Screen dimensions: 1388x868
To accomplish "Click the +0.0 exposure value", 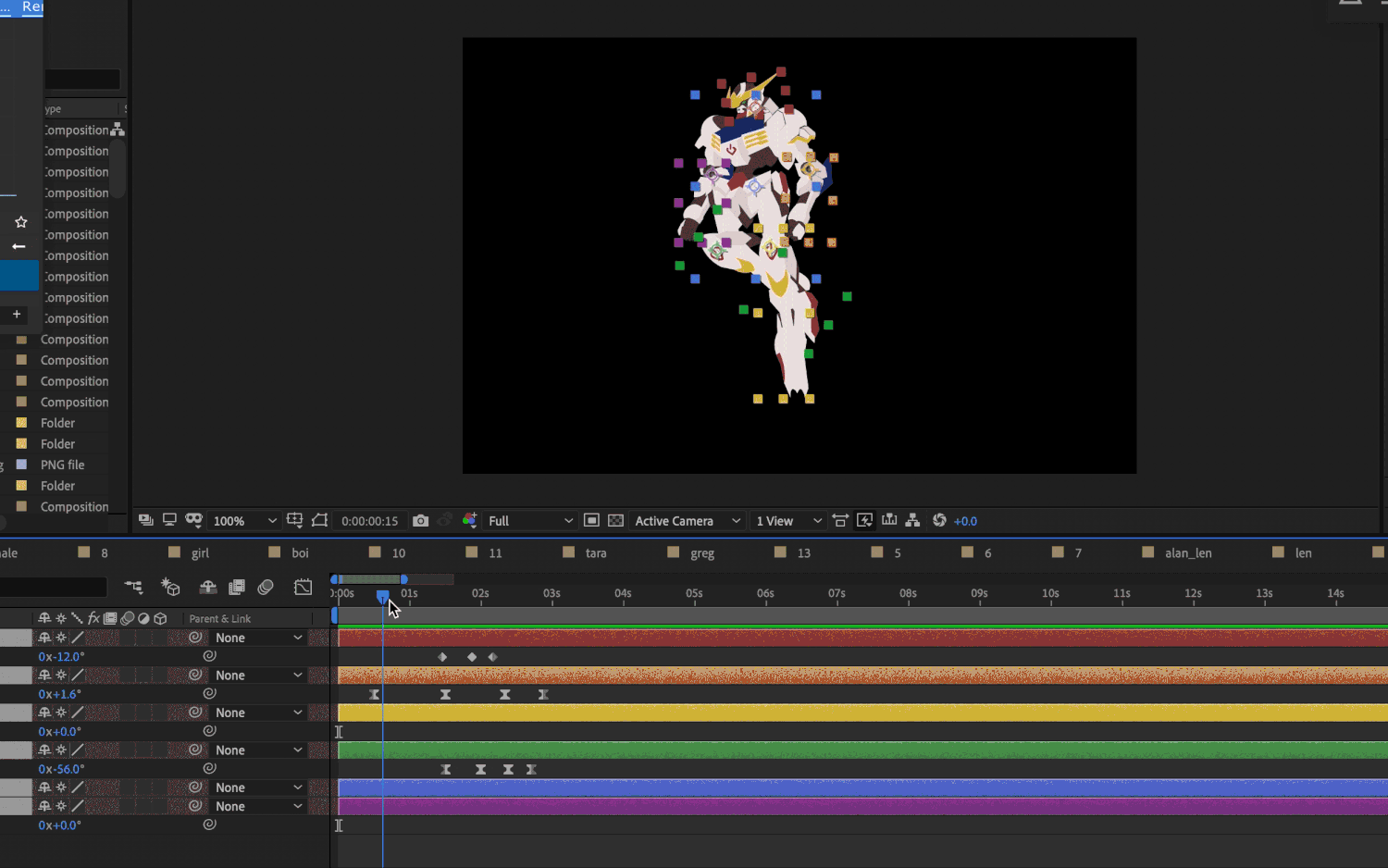I will pos(965,521).
